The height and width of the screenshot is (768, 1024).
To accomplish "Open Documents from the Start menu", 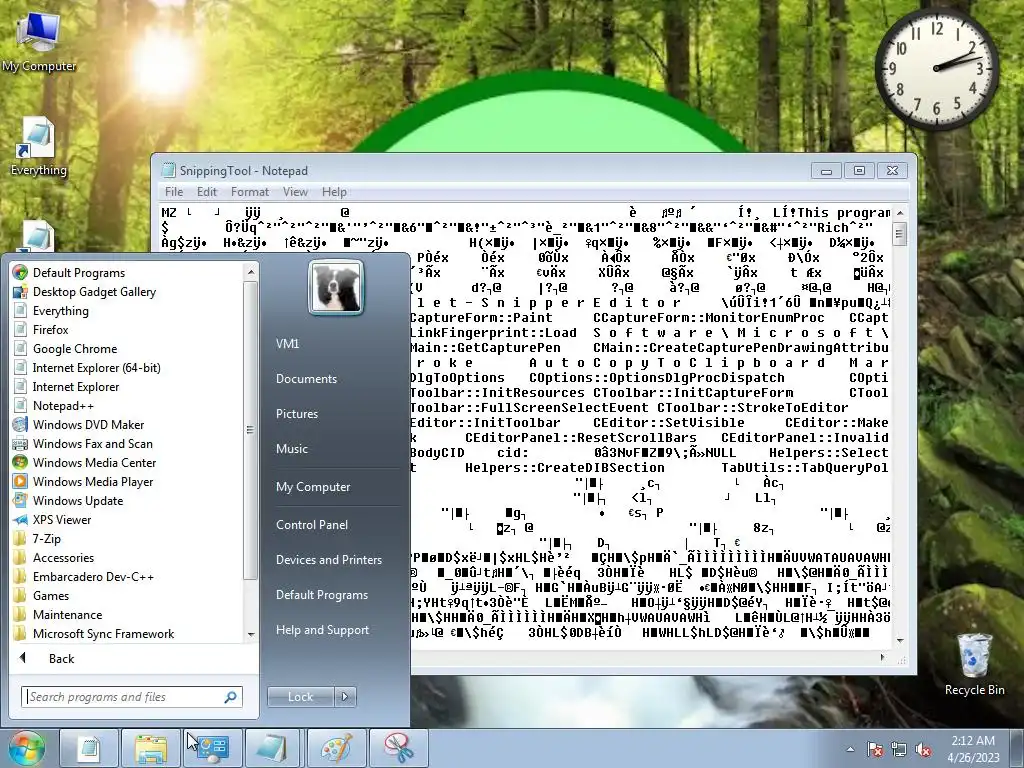I will pyautogui.click(x=306, y=379).
